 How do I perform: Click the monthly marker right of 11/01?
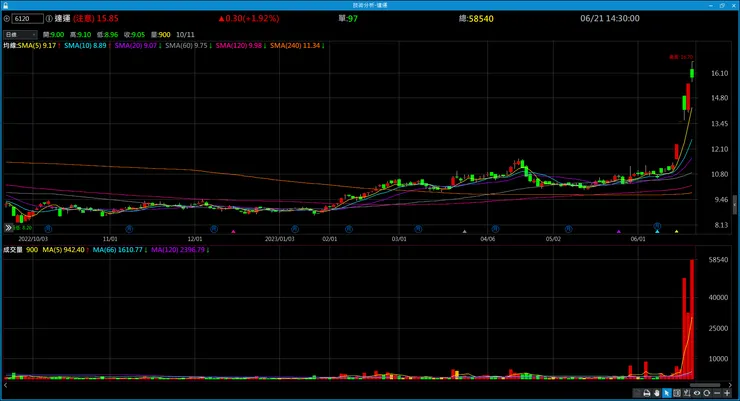pos(129,229)
